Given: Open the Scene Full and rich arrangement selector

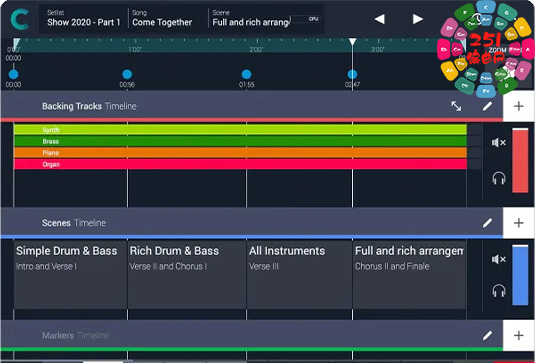Looking at the screenshot, I should click(251, 18).
